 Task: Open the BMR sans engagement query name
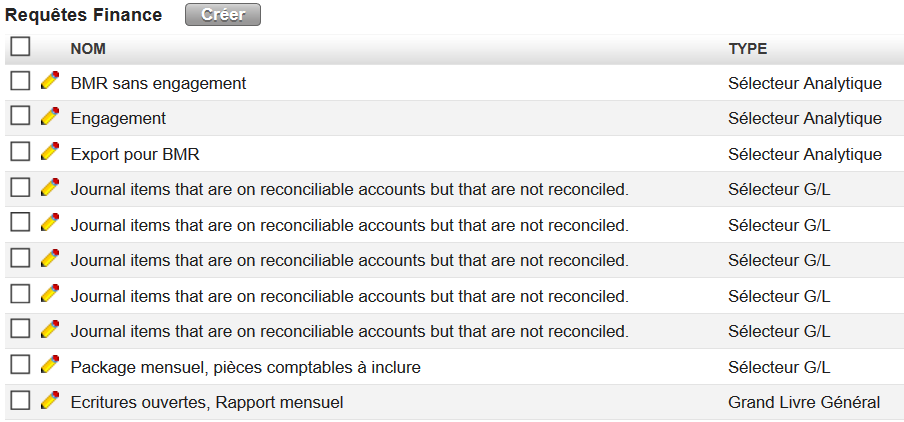click(x=158, y=84)
